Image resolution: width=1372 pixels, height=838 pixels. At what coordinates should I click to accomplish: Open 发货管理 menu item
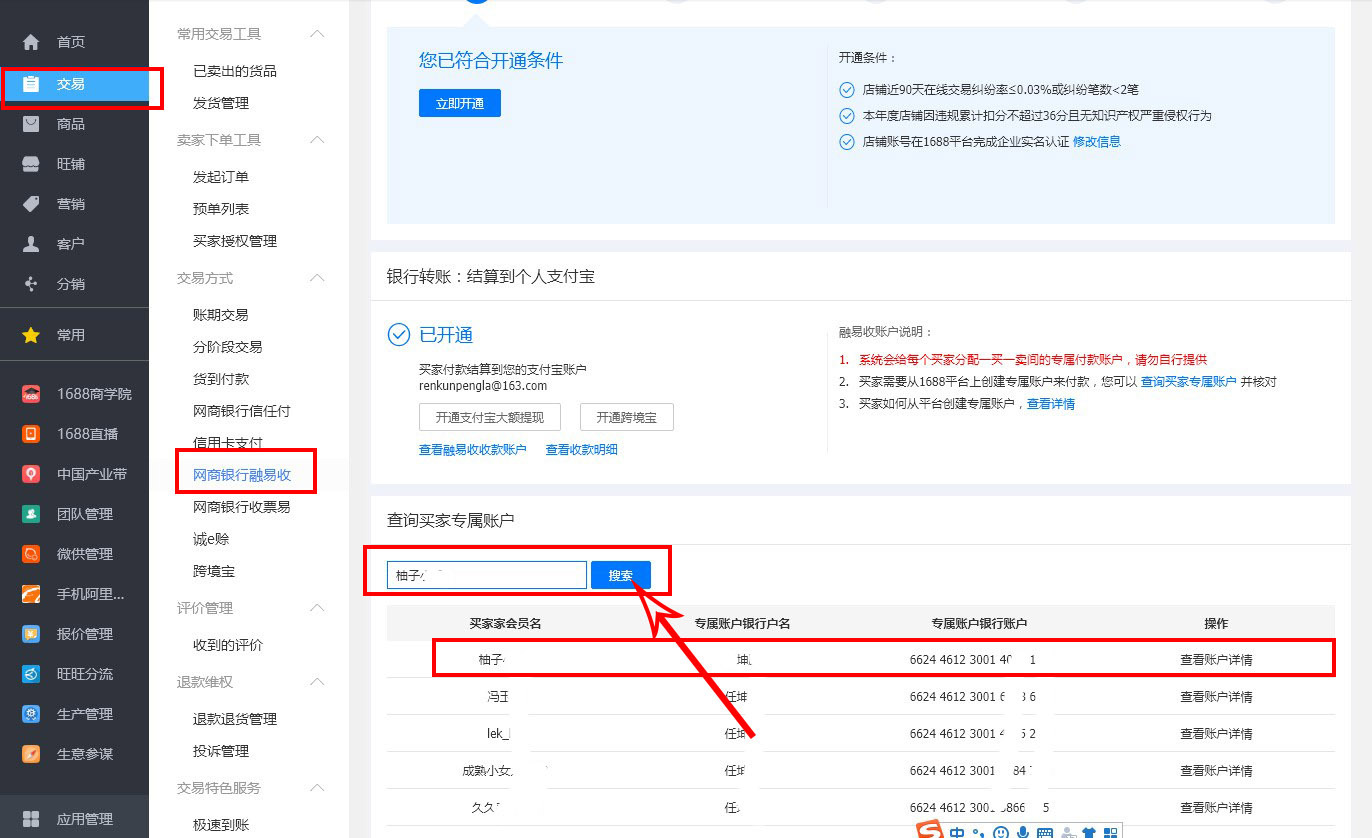(221, 103)
